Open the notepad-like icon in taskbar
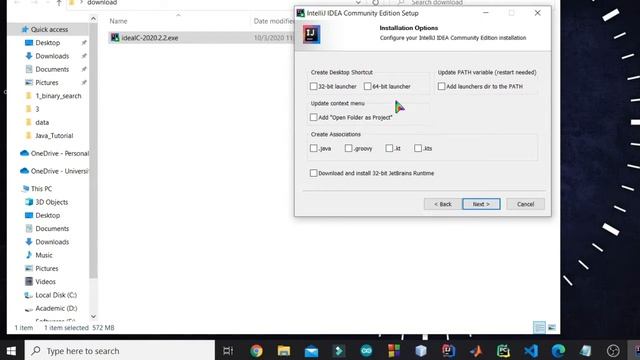640x360 pixels. 586,351
